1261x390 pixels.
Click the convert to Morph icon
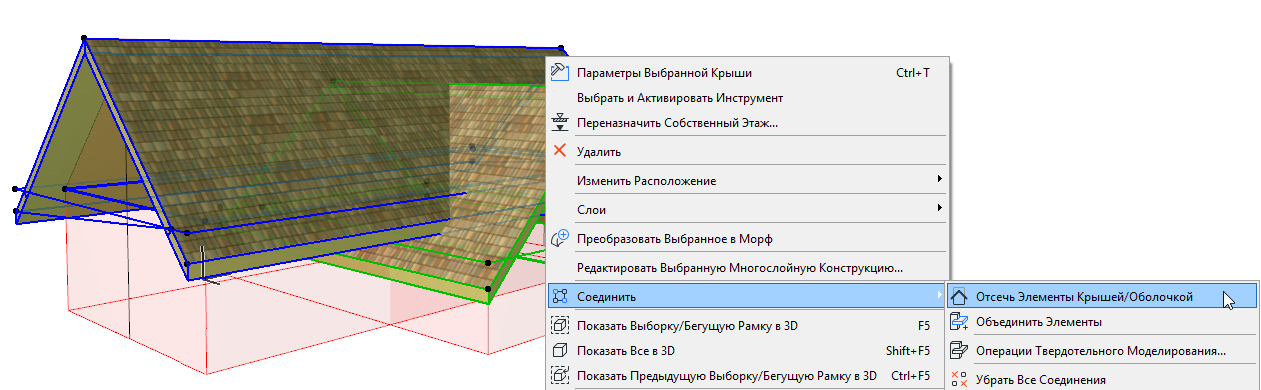click(x=560, y=239)
